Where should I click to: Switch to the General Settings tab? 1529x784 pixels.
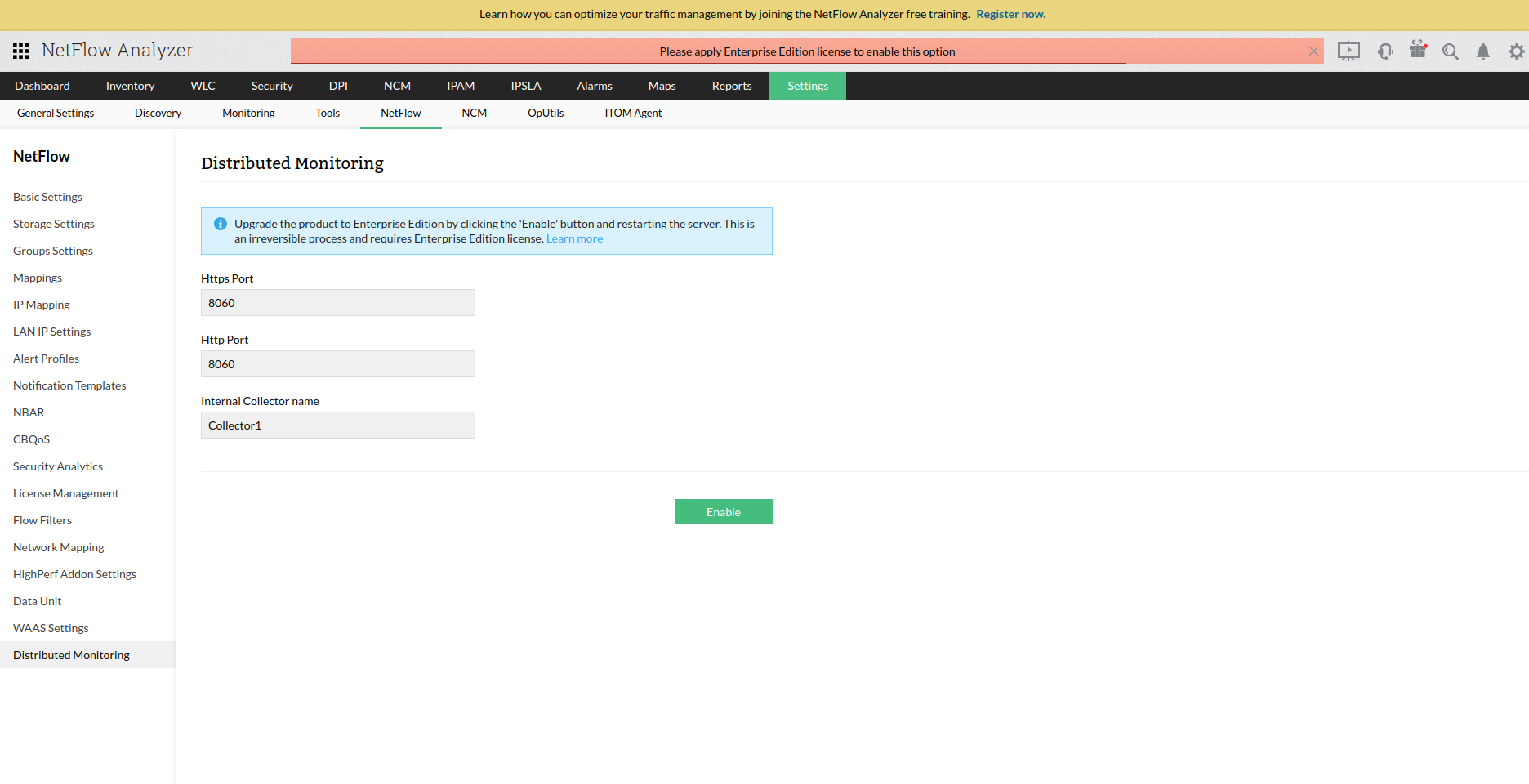[x=56, y=114]
